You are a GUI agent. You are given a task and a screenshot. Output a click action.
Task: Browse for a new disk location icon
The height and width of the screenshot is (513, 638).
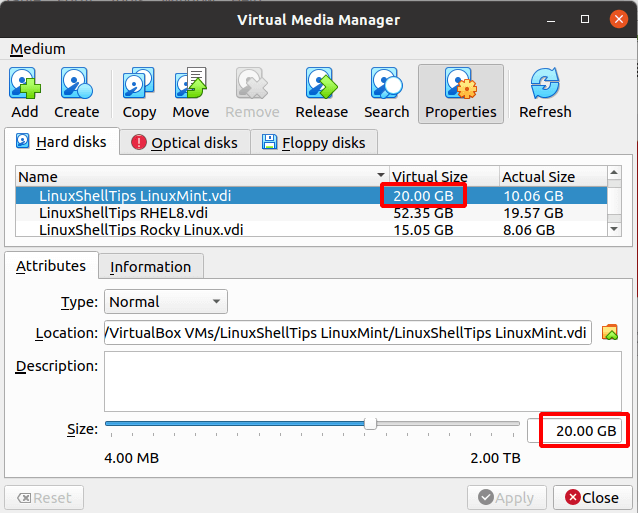pos(610,332)
